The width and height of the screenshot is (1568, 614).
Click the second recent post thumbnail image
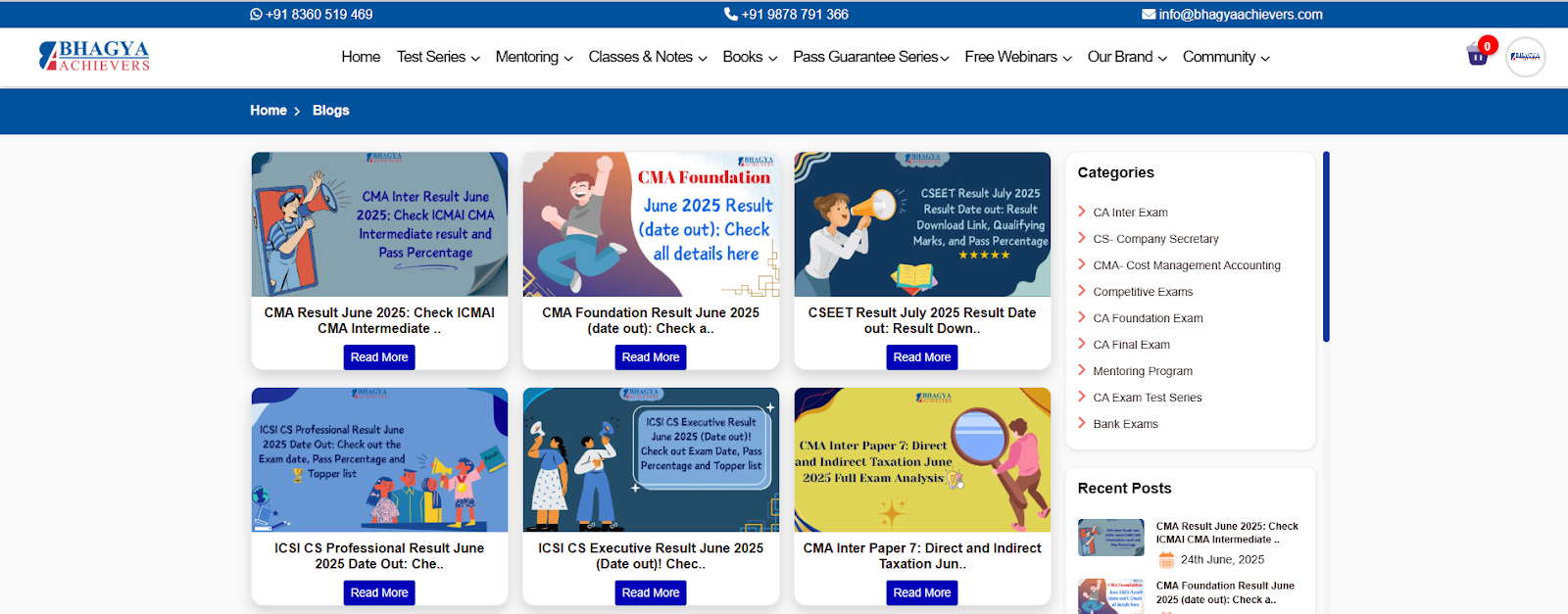pos(1110,596)
